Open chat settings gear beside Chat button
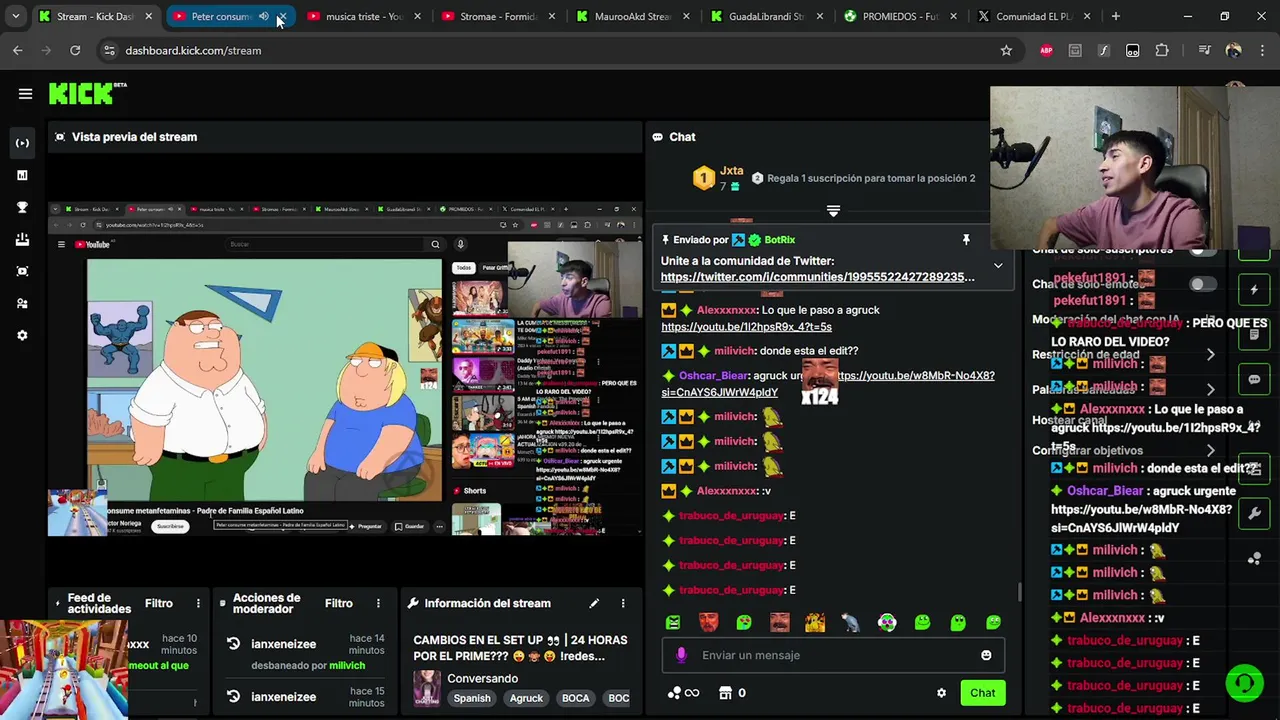Screen dimensions: 1280x720 pos(941,693)
